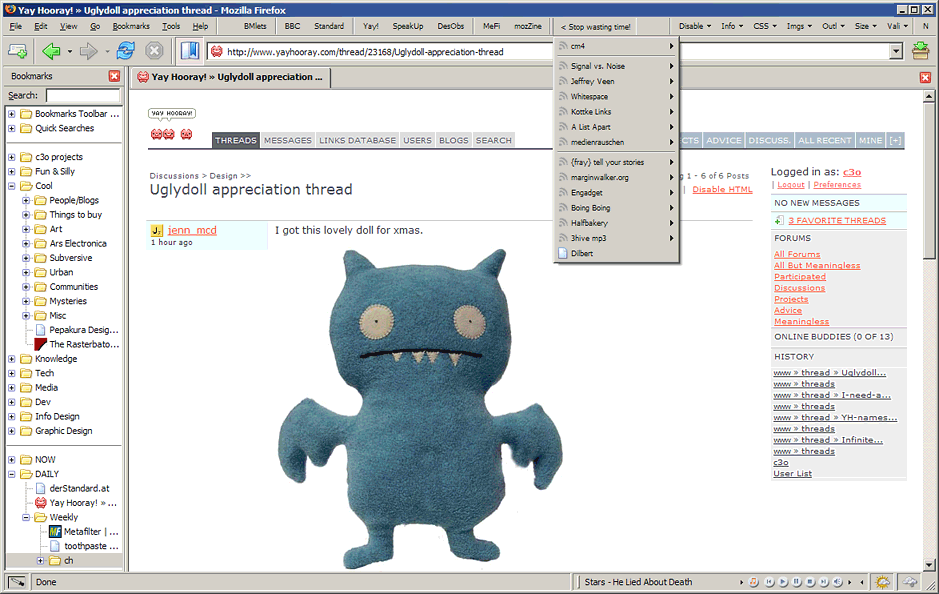The height and width of the screenshot is (594, 939).
Task: Open the Tools menu
Action: point(171,26)
